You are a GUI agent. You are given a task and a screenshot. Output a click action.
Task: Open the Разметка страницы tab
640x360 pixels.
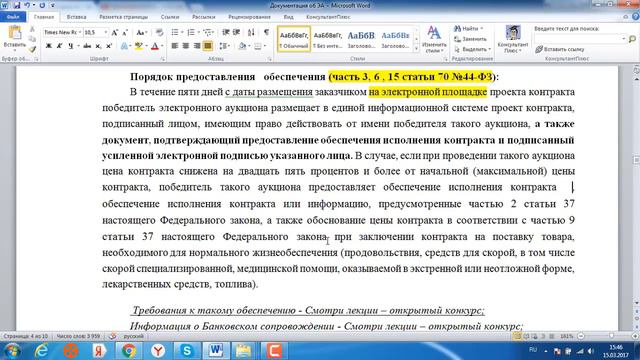point(123,17)
